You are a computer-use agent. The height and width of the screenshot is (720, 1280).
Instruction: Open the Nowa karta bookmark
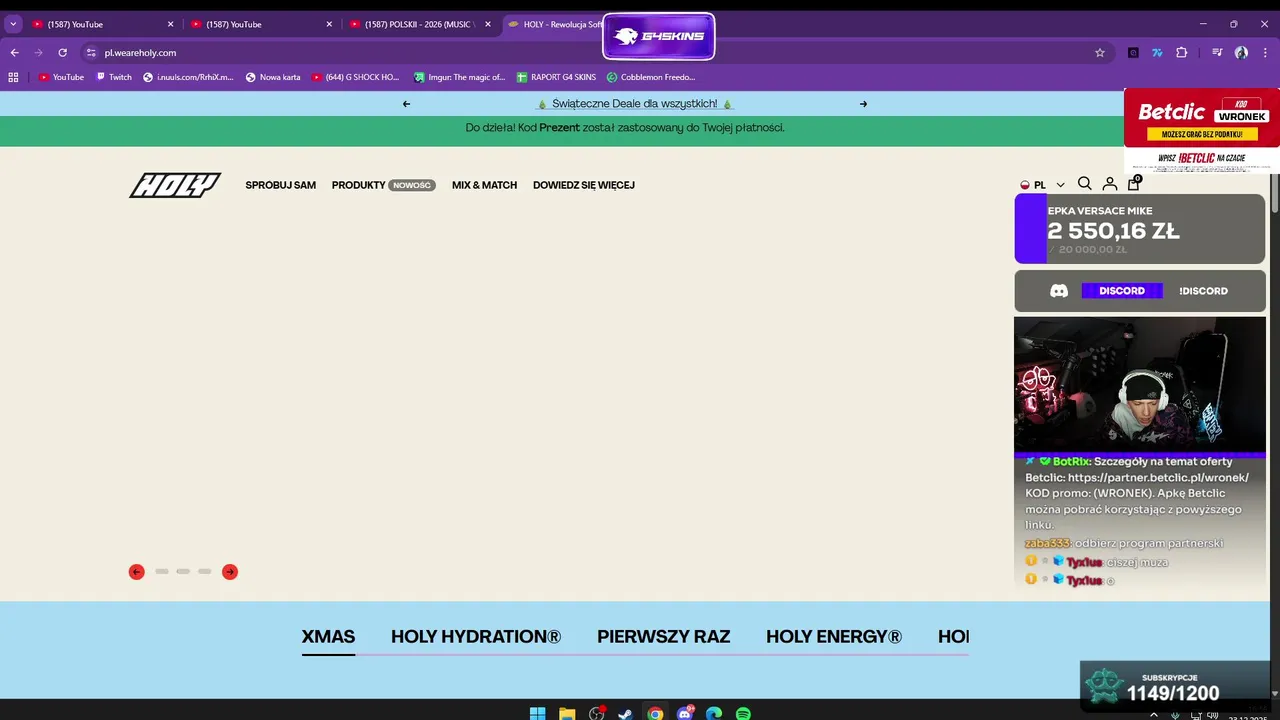pos(273,77)
